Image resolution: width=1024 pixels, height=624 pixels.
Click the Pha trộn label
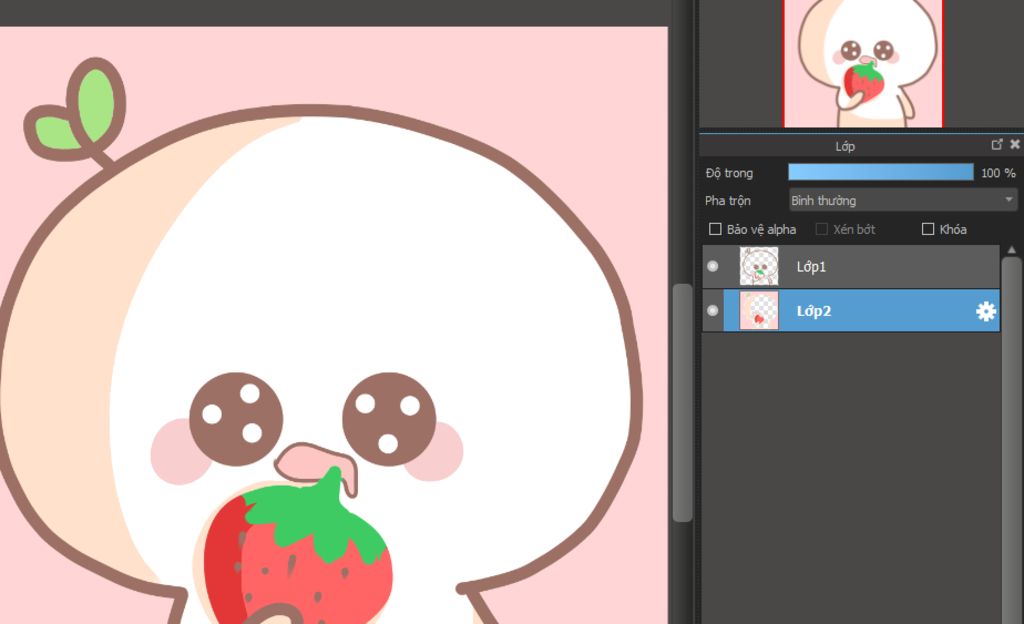(728, 200)
